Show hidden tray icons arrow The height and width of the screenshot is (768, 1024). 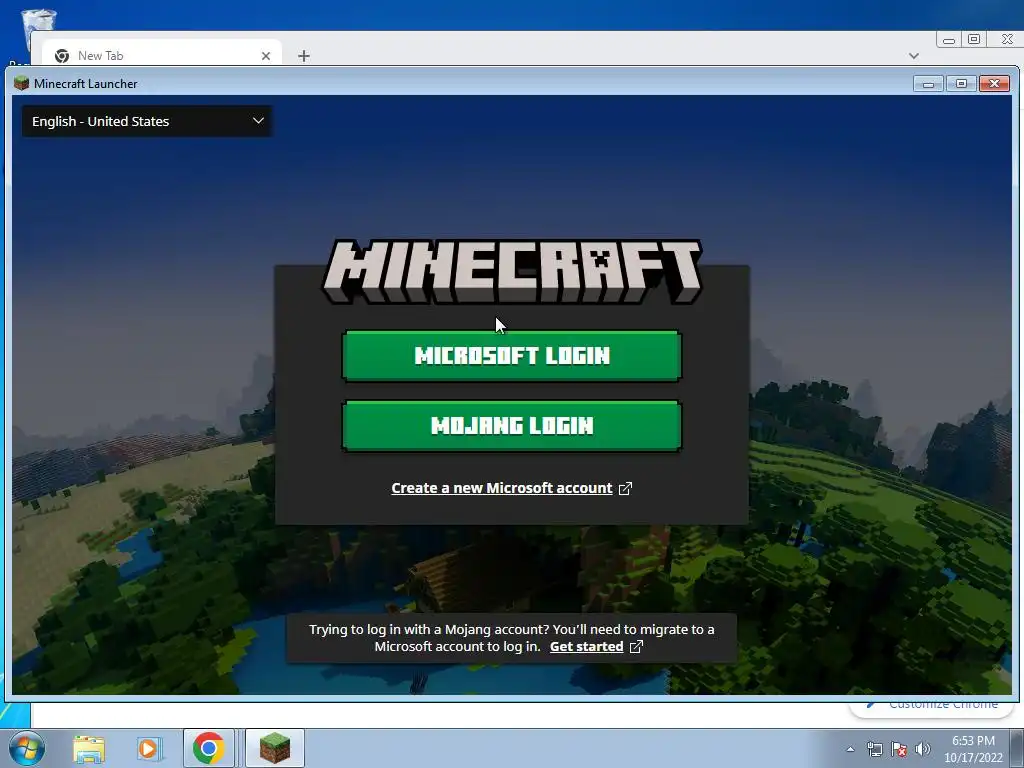click(850, 749)
